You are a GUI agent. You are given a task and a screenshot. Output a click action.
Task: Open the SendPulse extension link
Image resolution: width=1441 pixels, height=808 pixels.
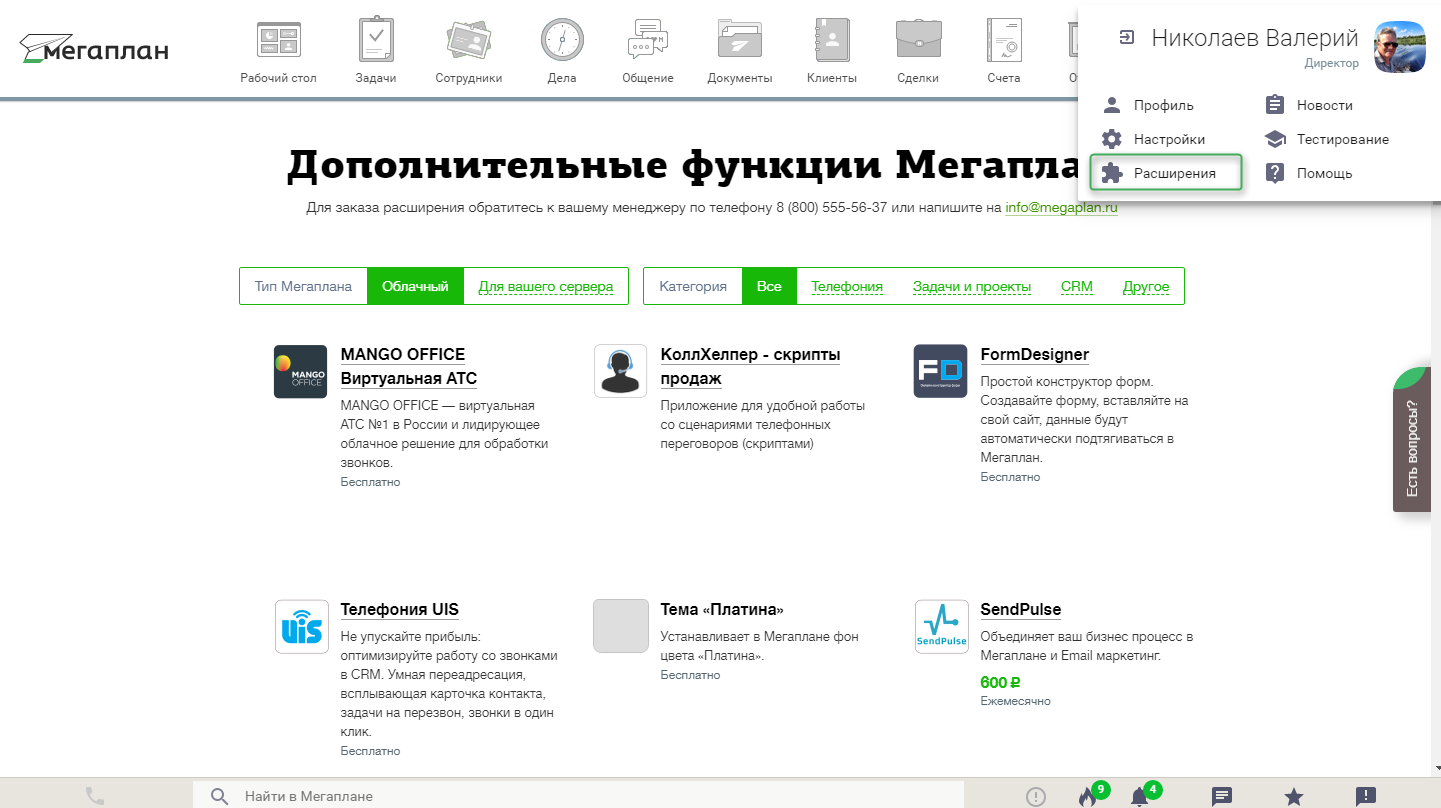pos(1021,609)
